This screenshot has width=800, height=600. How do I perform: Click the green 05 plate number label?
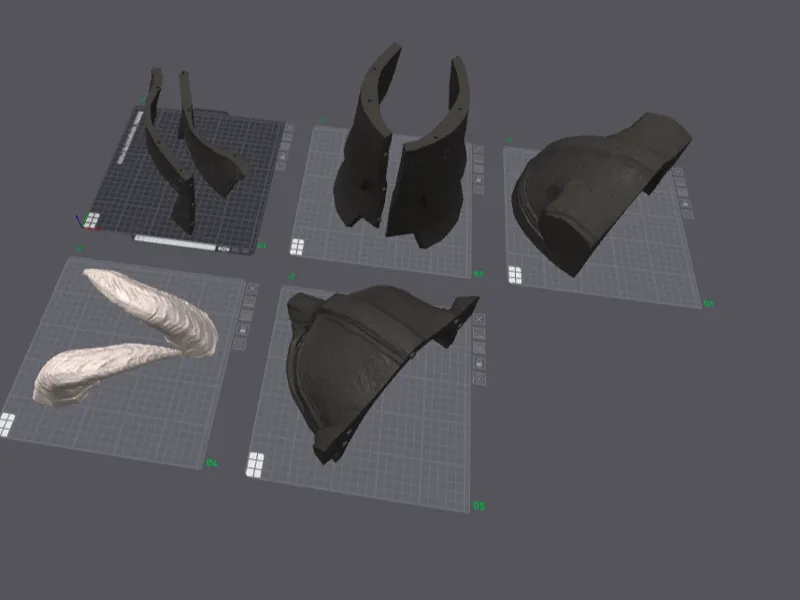(479, 506)
